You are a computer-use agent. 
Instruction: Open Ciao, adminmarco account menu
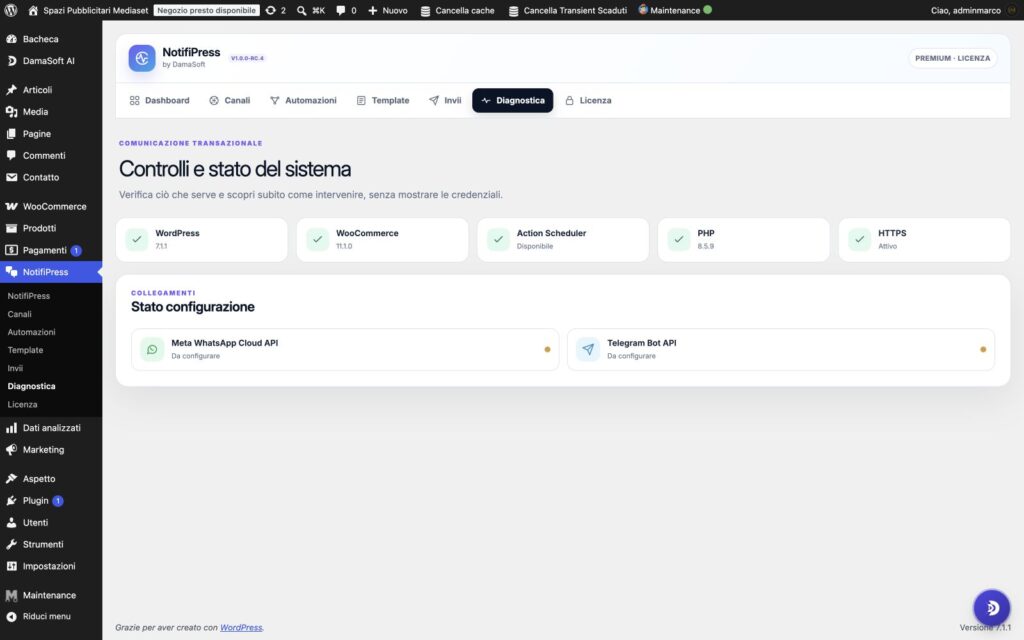pos(973,10)
